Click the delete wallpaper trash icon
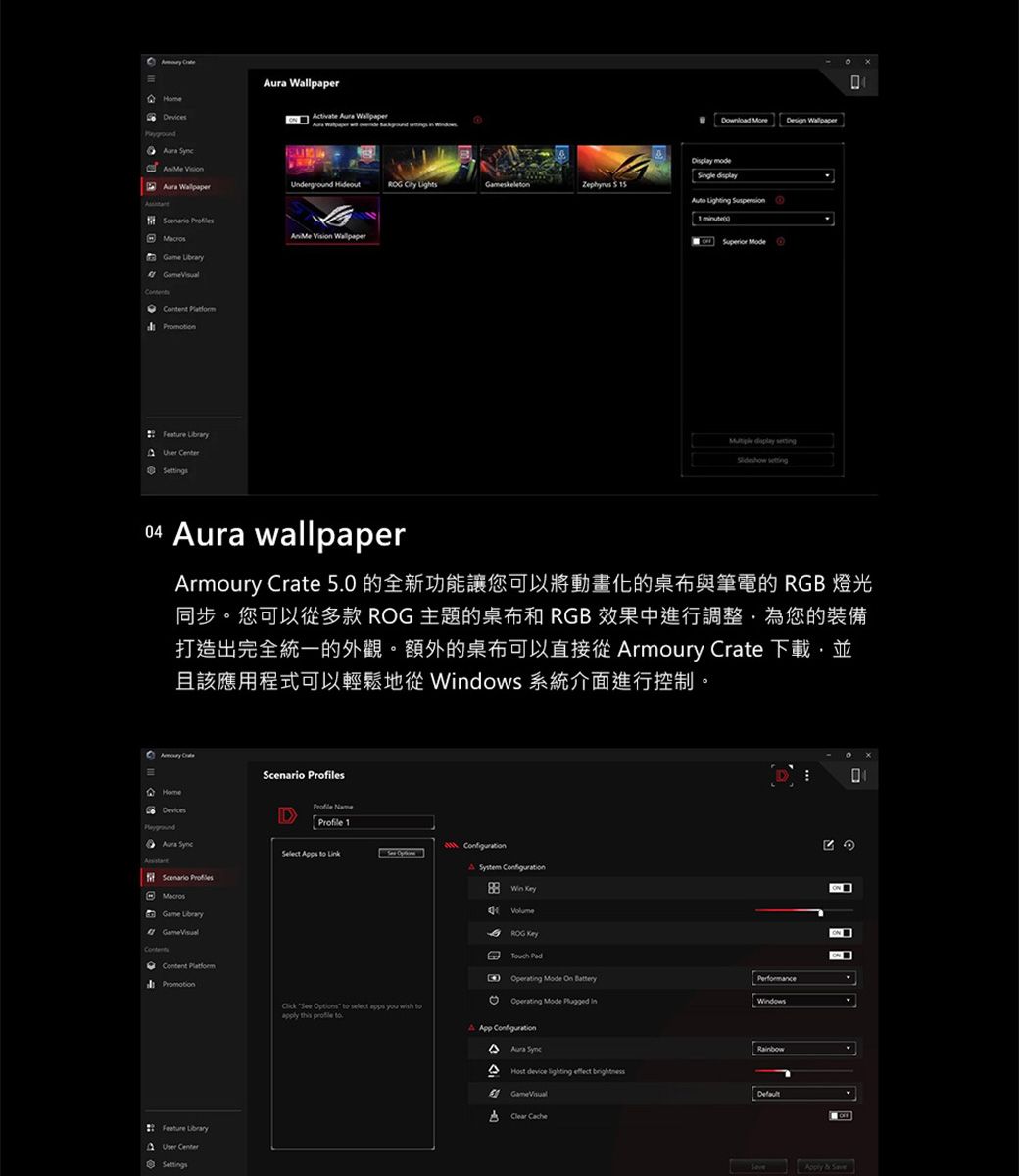This screenshot has height=1176, width=1019. pos(702,120)
